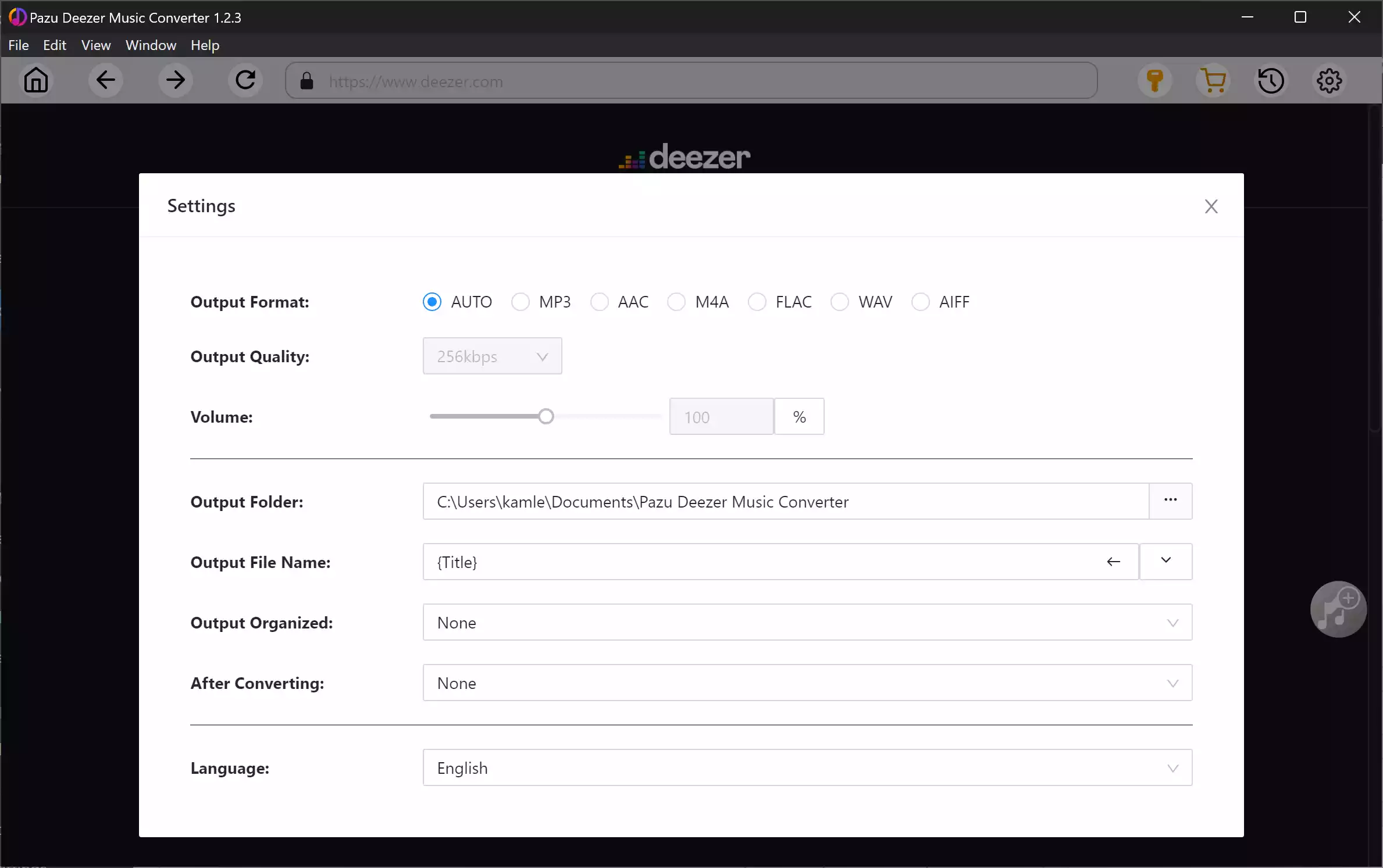Click the volume slider handle

tap(546, 416)
